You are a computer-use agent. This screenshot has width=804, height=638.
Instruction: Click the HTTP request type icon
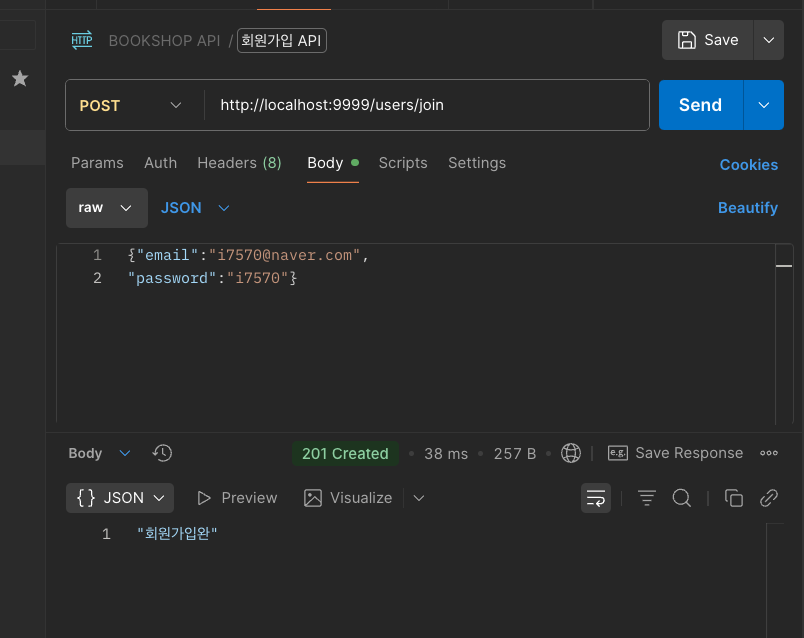[82, 40]
